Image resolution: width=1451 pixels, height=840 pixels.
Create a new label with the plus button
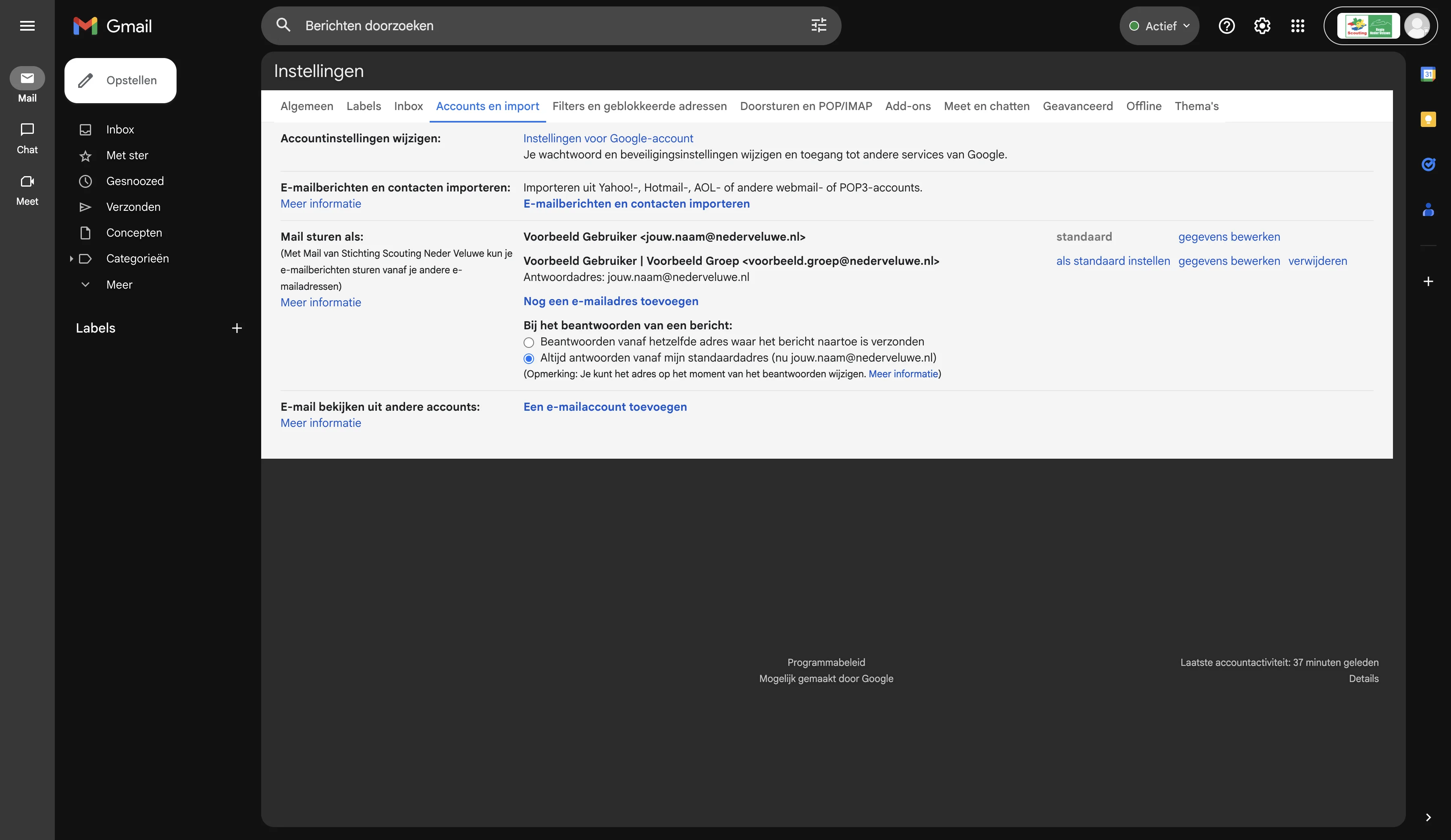[x=237, y=328]
